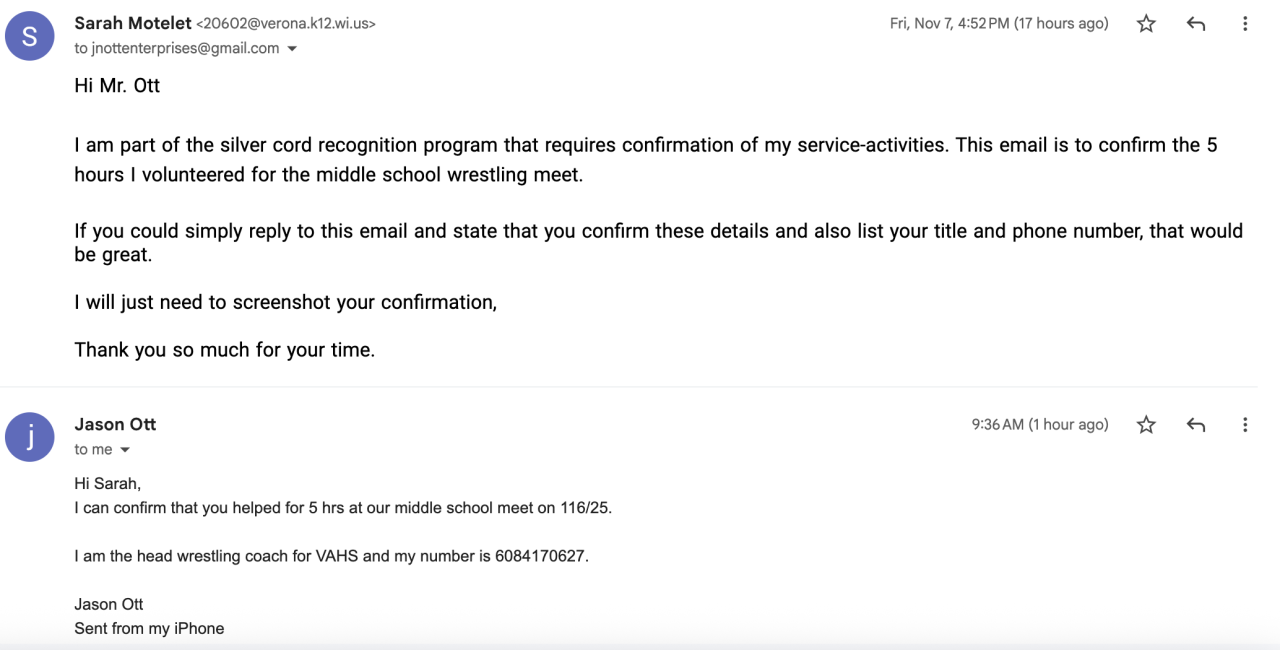Click the 'Hi Mr. Ott' greeting line
This screenshot has width=1280, height=650.
click(x=117, y=86)
